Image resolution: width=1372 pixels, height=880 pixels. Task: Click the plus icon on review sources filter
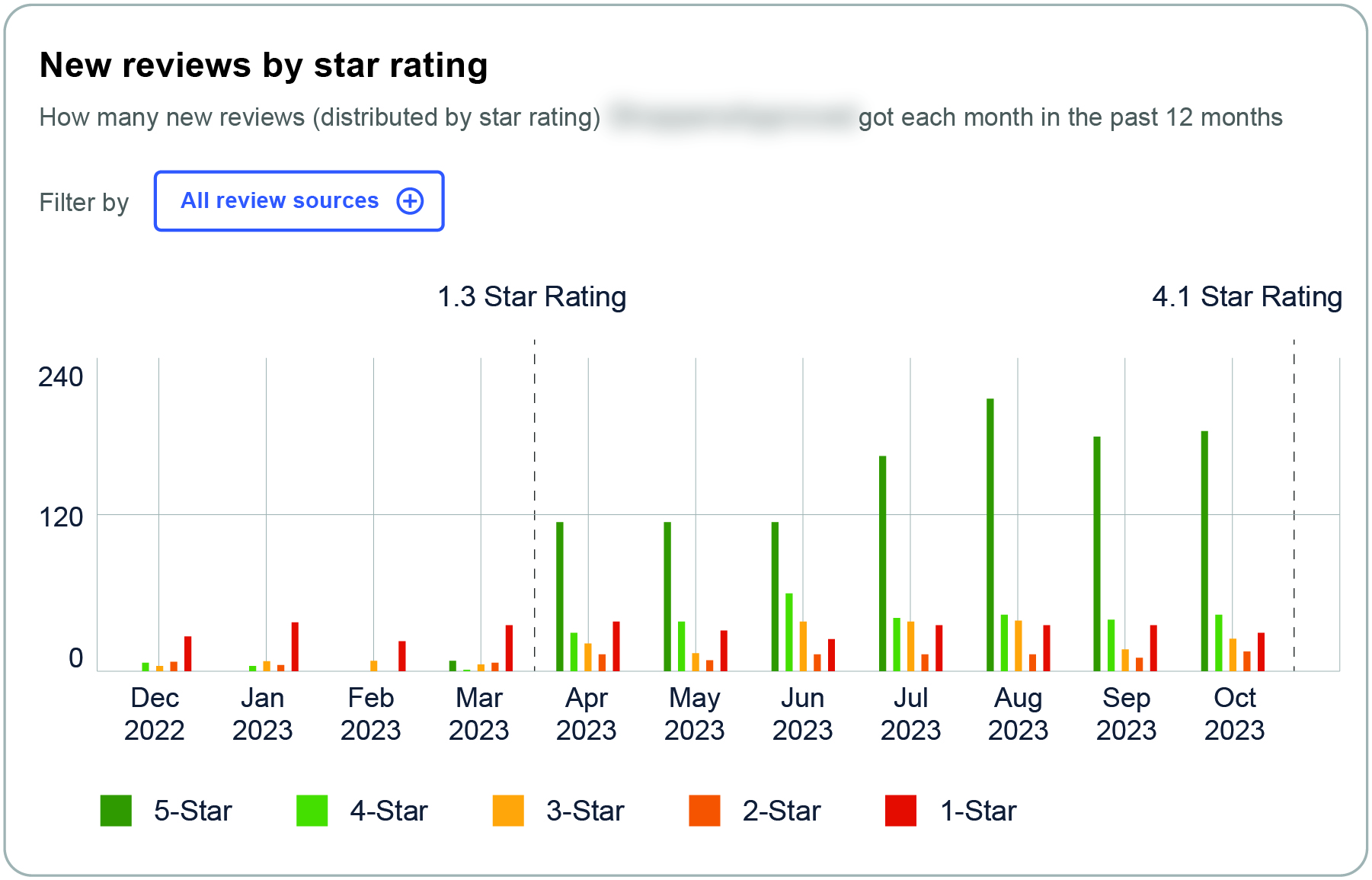411,200
